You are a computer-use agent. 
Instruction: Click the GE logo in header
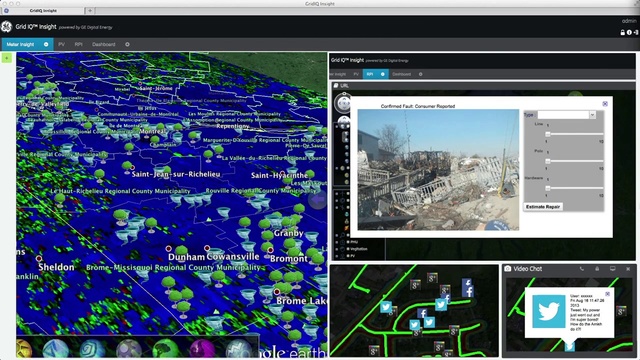[6, 27]
